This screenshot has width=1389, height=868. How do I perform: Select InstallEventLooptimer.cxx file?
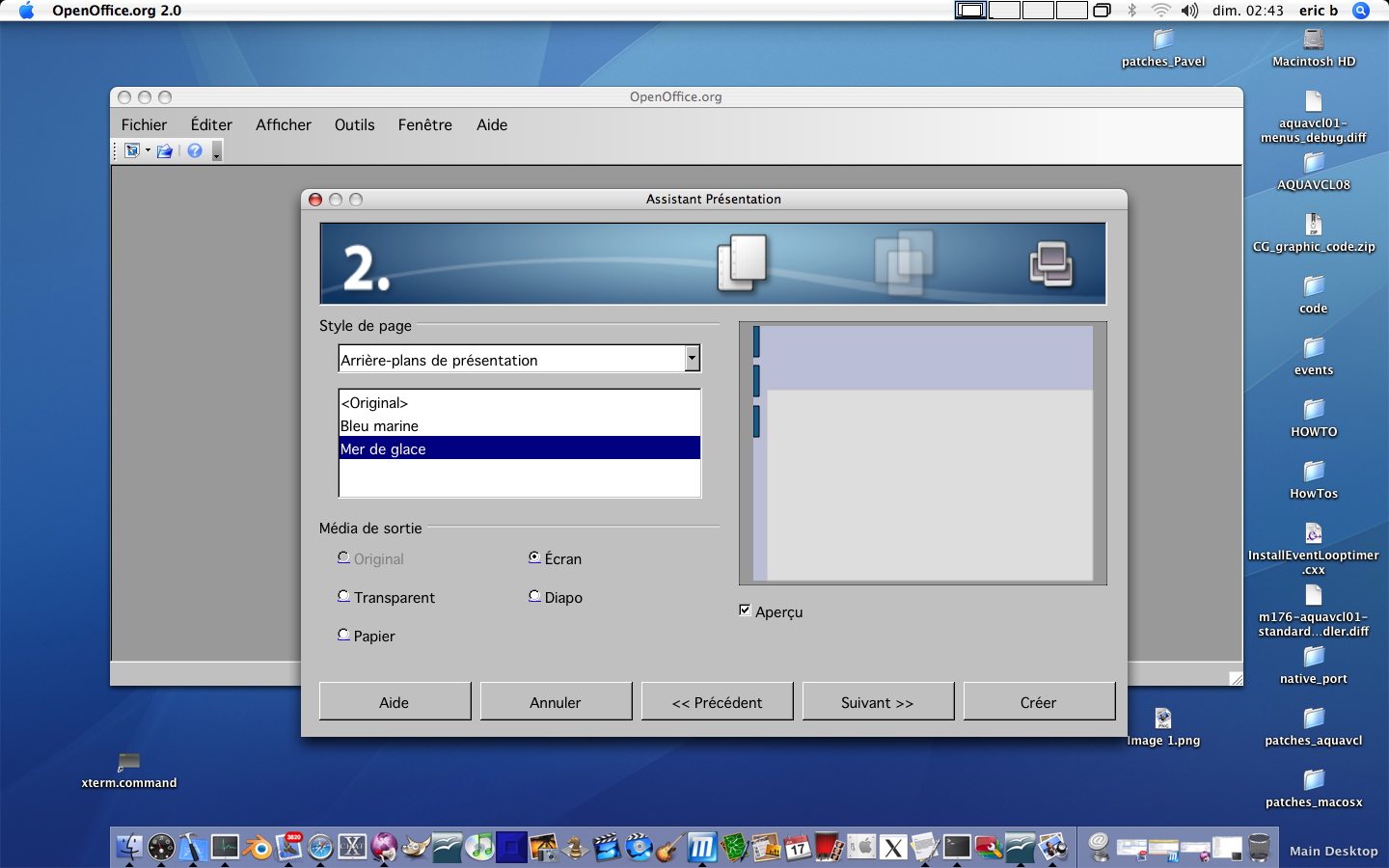1314,532
